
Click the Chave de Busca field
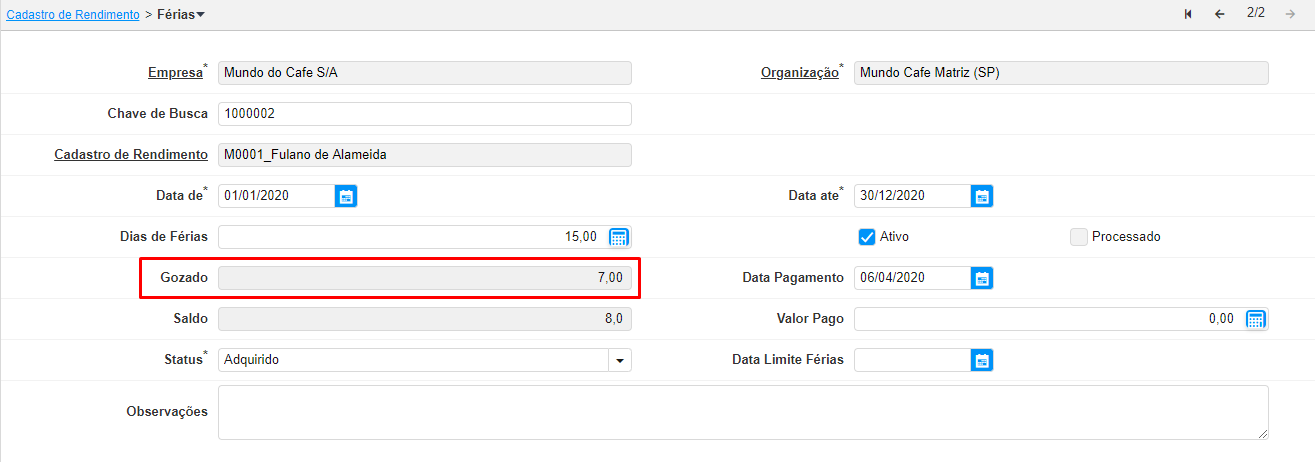(425, 114)
